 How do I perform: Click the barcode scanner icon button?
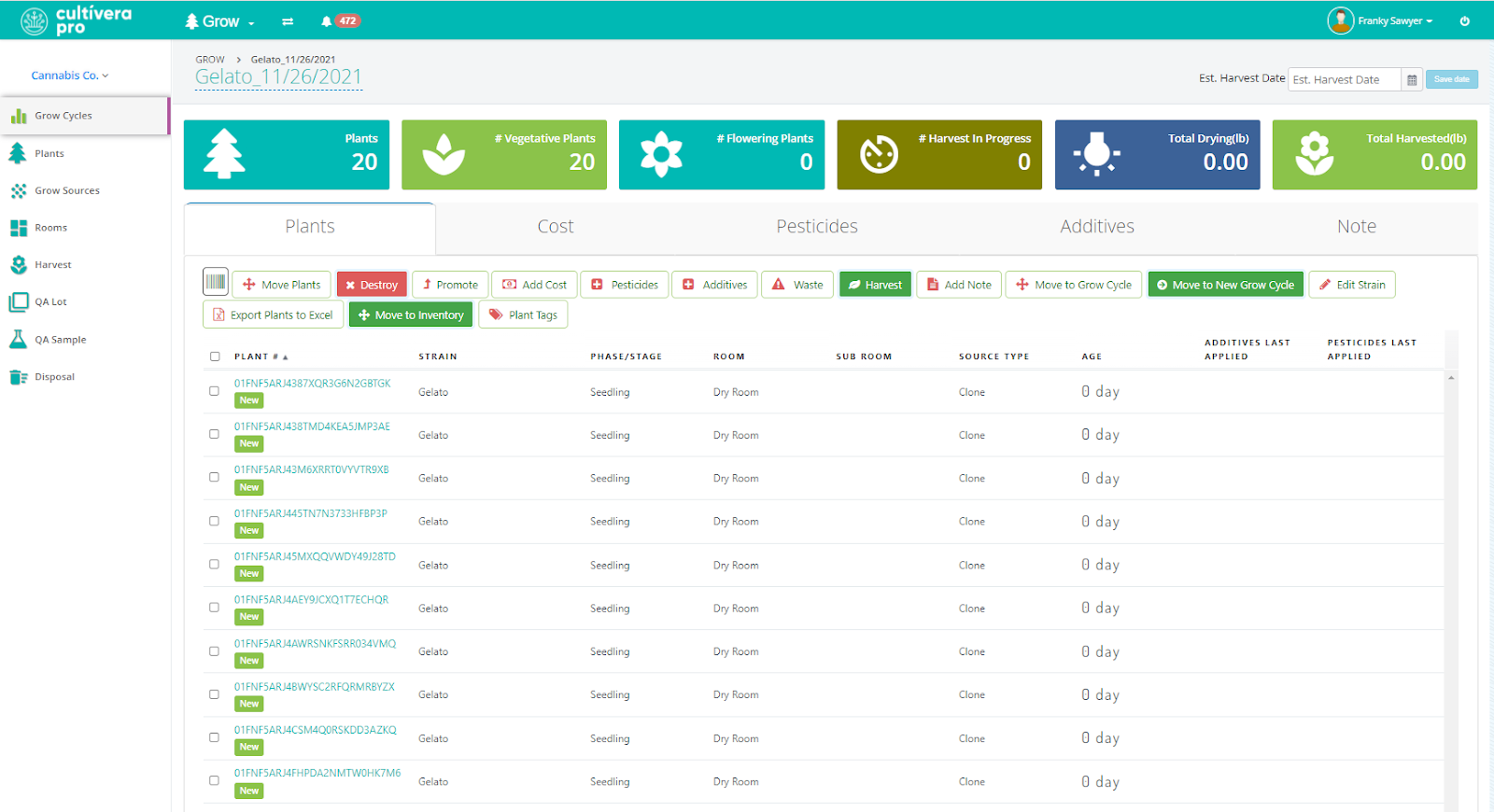(216, 282)
